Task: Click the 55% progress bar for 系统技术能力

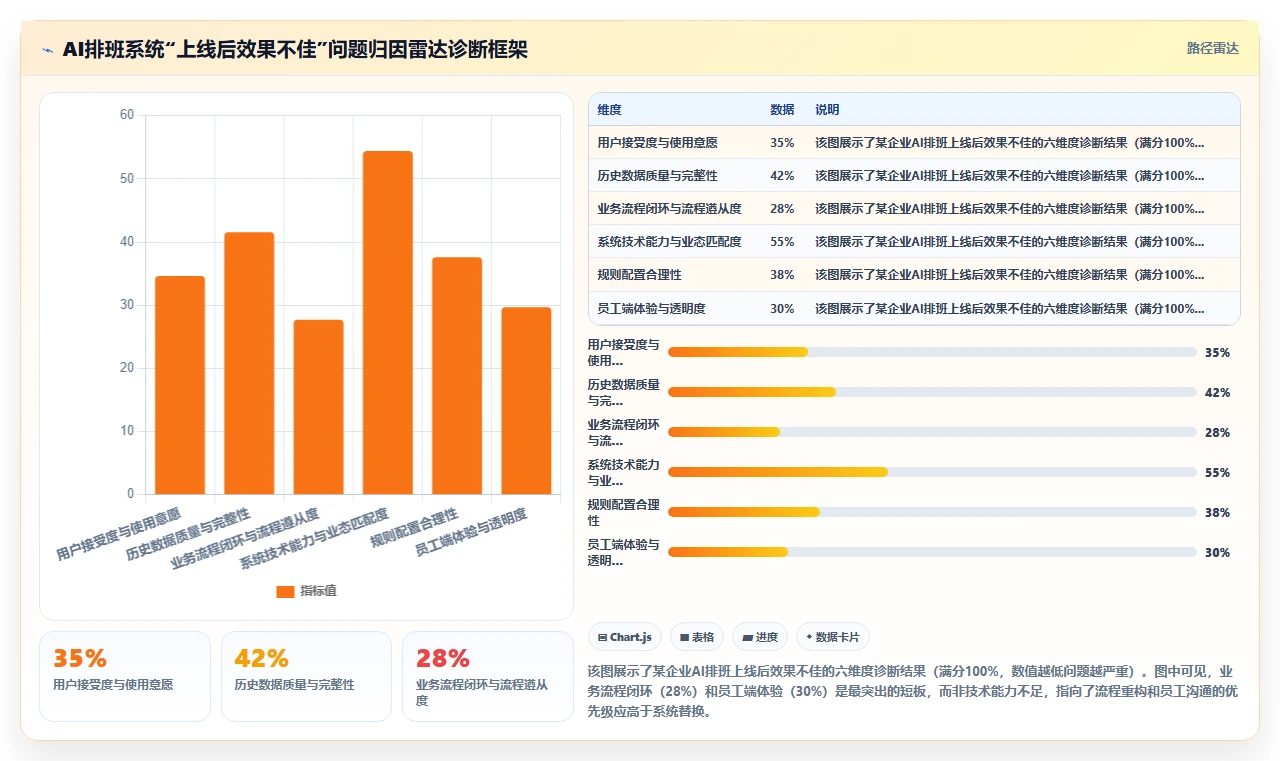Action: click(932, 472)
